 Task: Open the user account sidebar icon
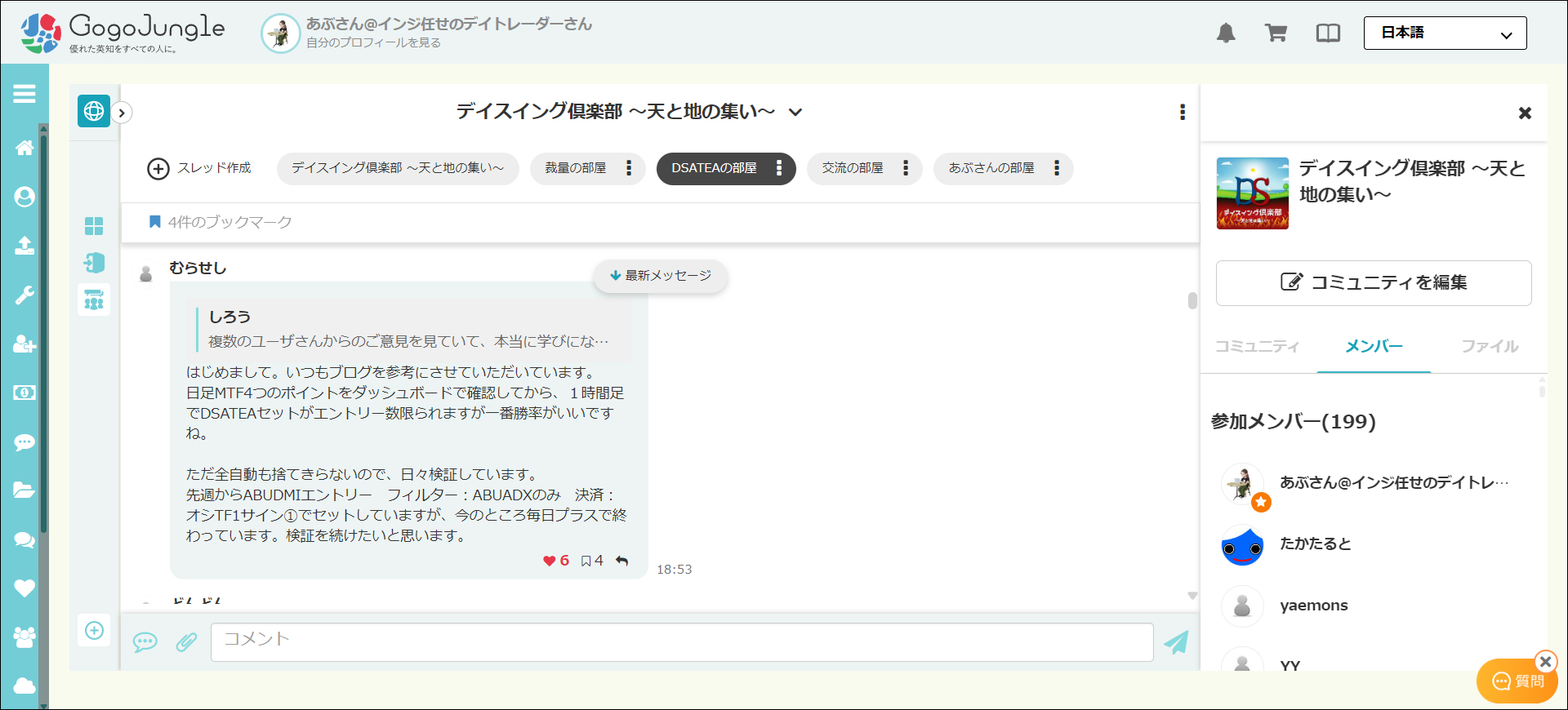pyautogui.click(x=24, y=197)
